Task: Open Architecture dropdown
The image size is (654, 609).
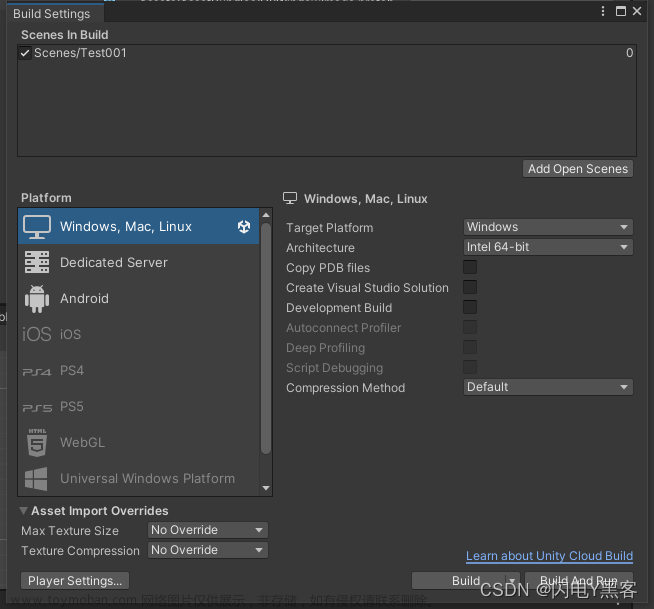Action: [548, 247]
